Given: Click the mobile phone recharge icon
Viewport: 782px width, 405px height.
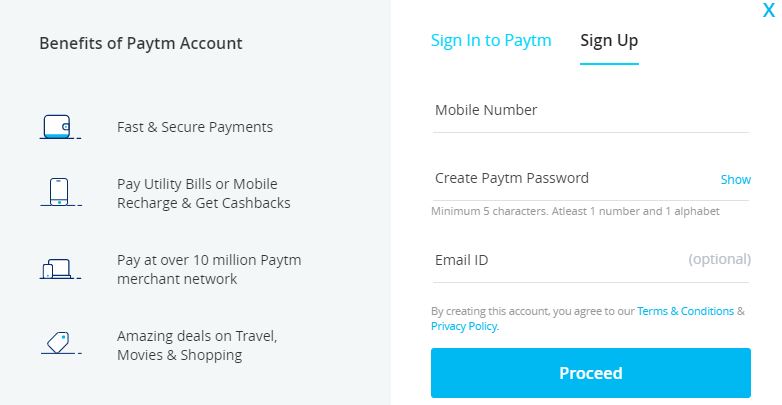Looking at the screenshot, I should click(58, 191).
